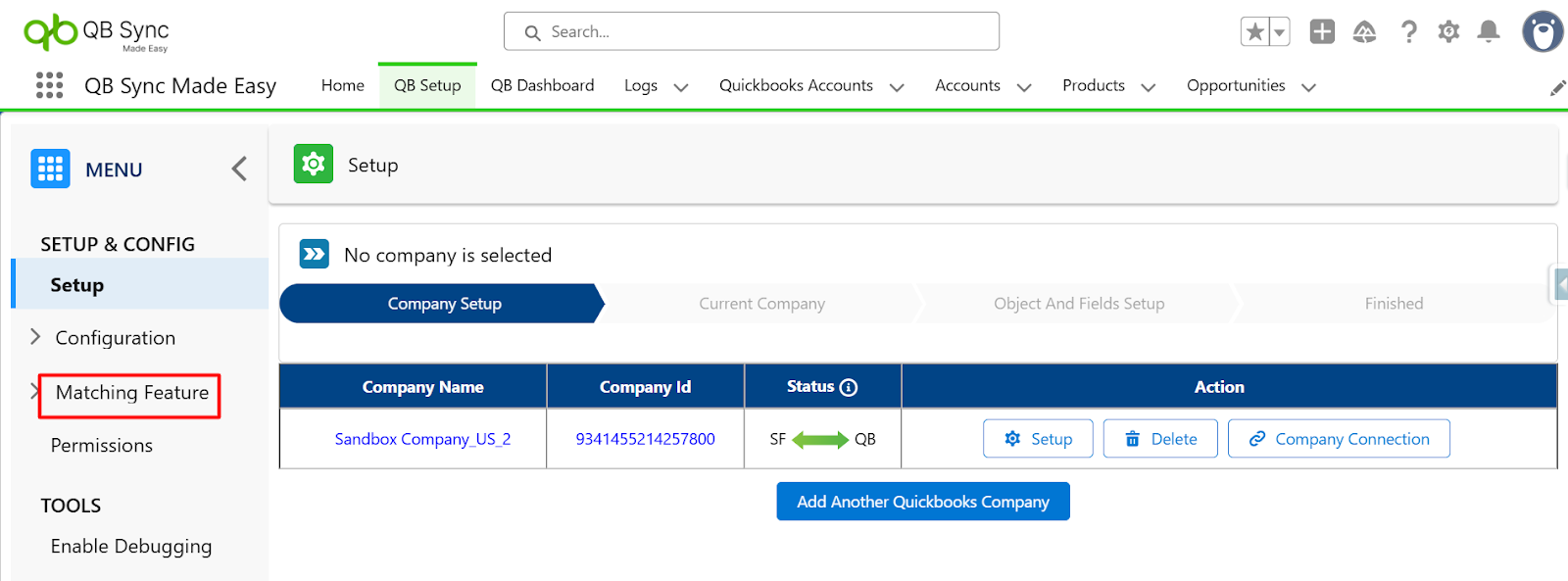Expand the Configuration menu item

(35, 337)
